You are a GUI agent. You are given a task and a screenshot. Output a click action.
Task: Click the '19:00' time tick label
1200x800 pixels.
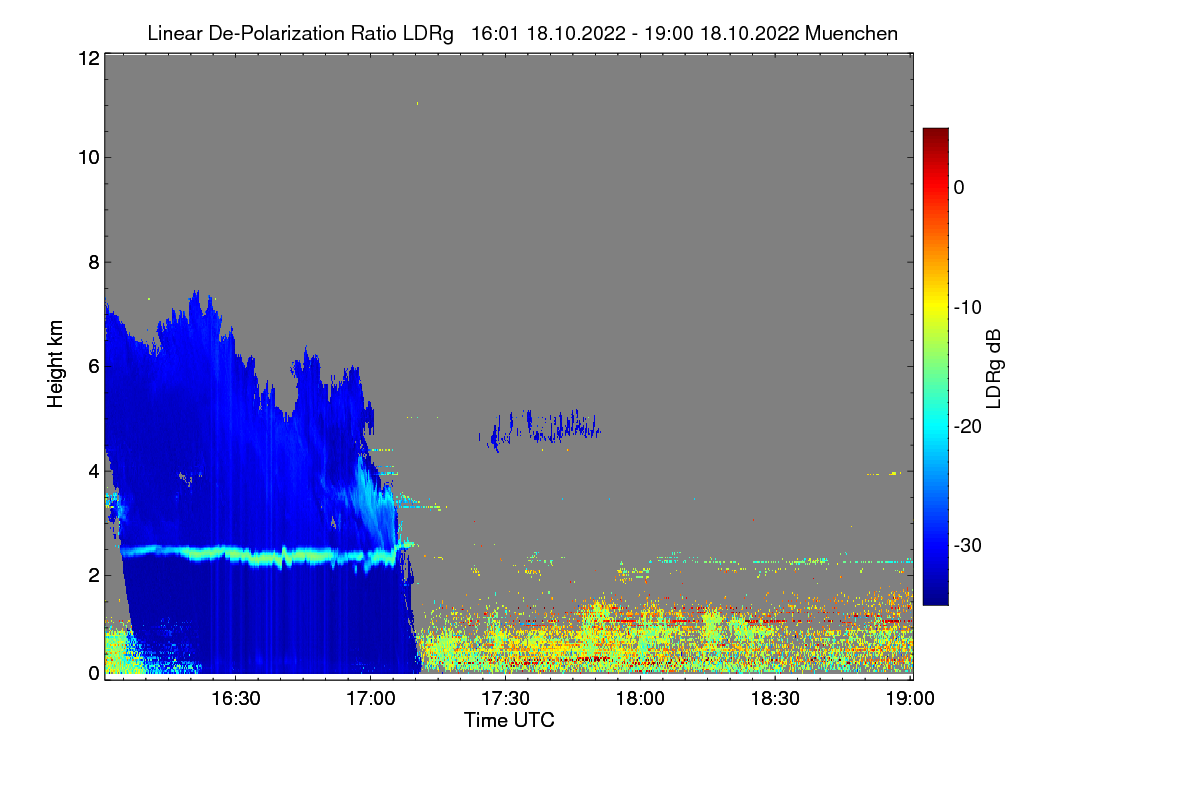point(908,698)
